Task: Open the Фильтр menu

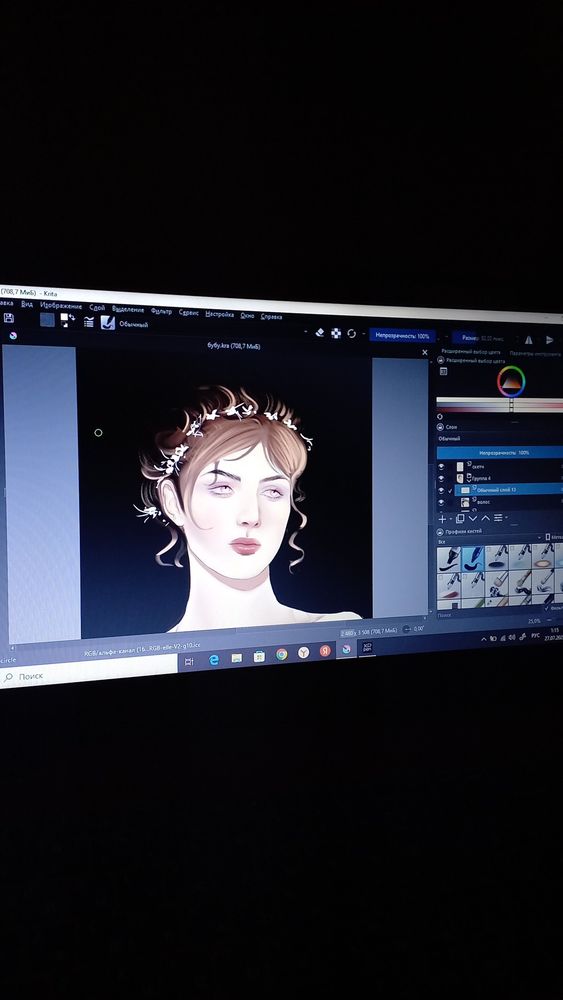Action: 161,311
